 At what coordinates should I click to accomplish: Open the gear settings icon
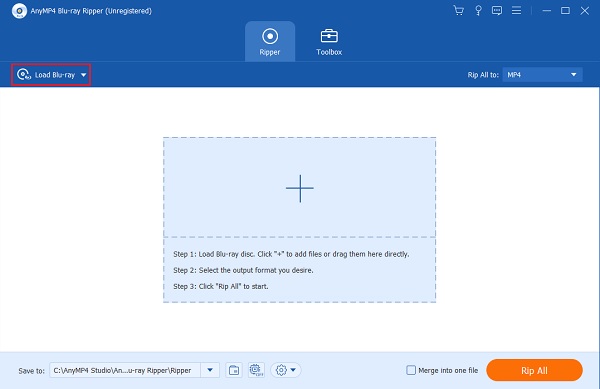pos(281,370)
